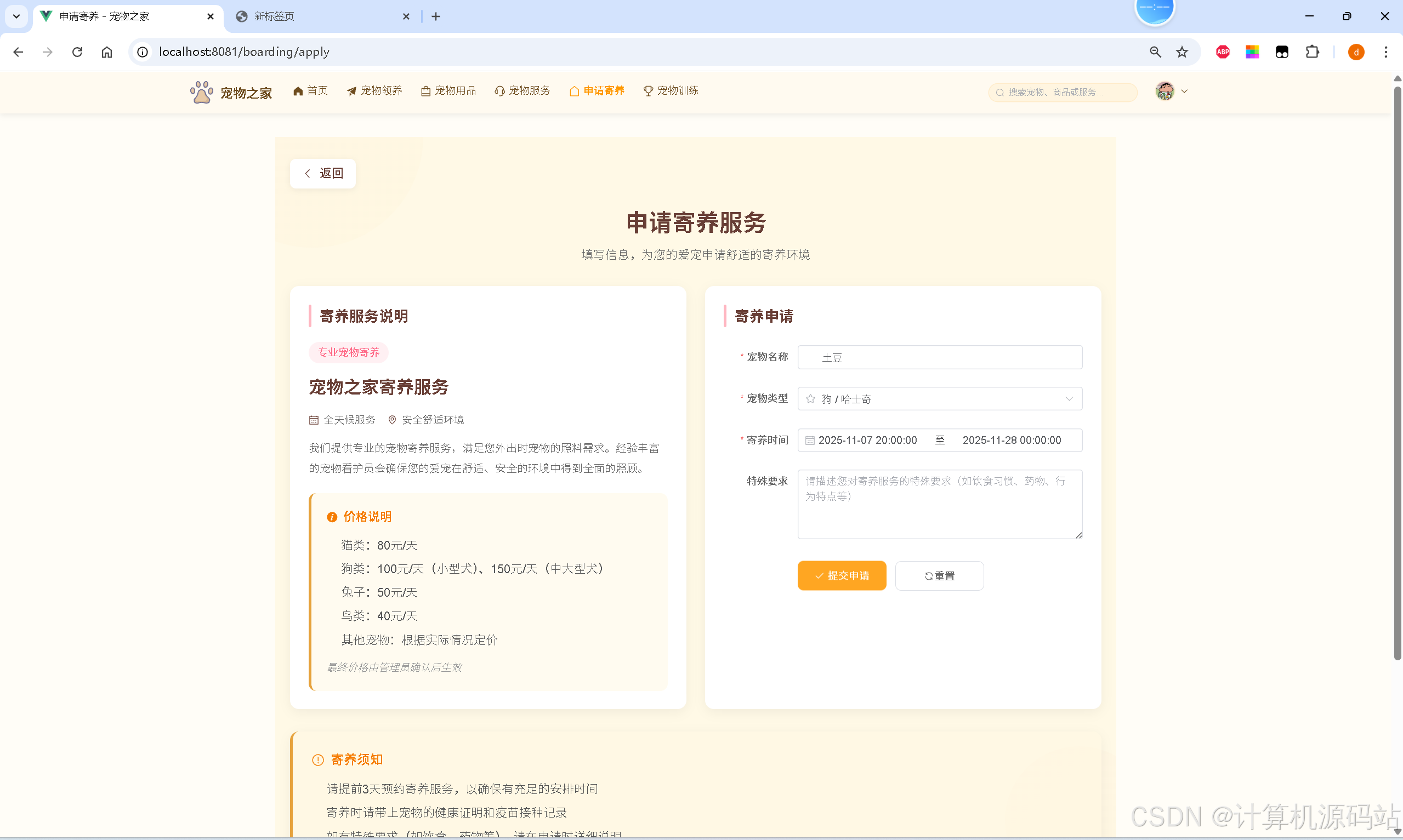Submit the form with 提交申请

(842, 576)
